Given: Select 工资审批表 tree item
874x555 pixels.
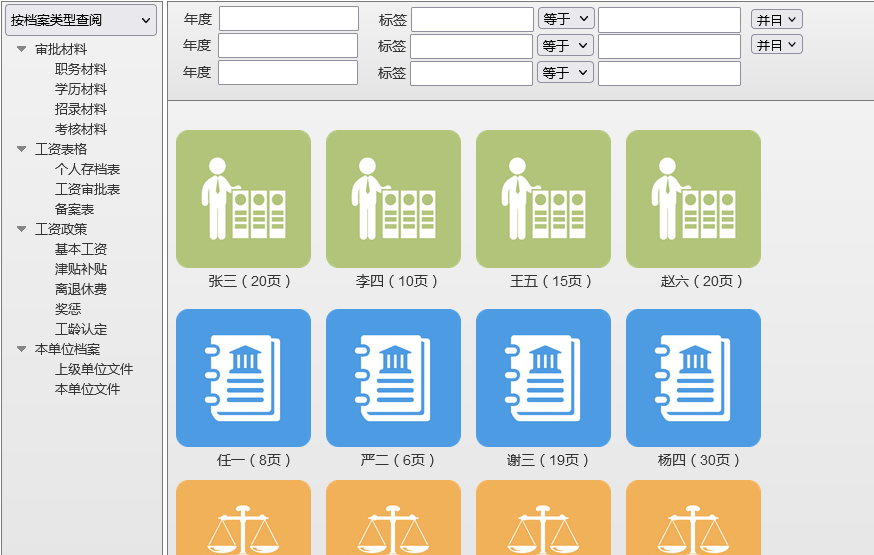Looking at the screenshot, I should click(88, 189).
